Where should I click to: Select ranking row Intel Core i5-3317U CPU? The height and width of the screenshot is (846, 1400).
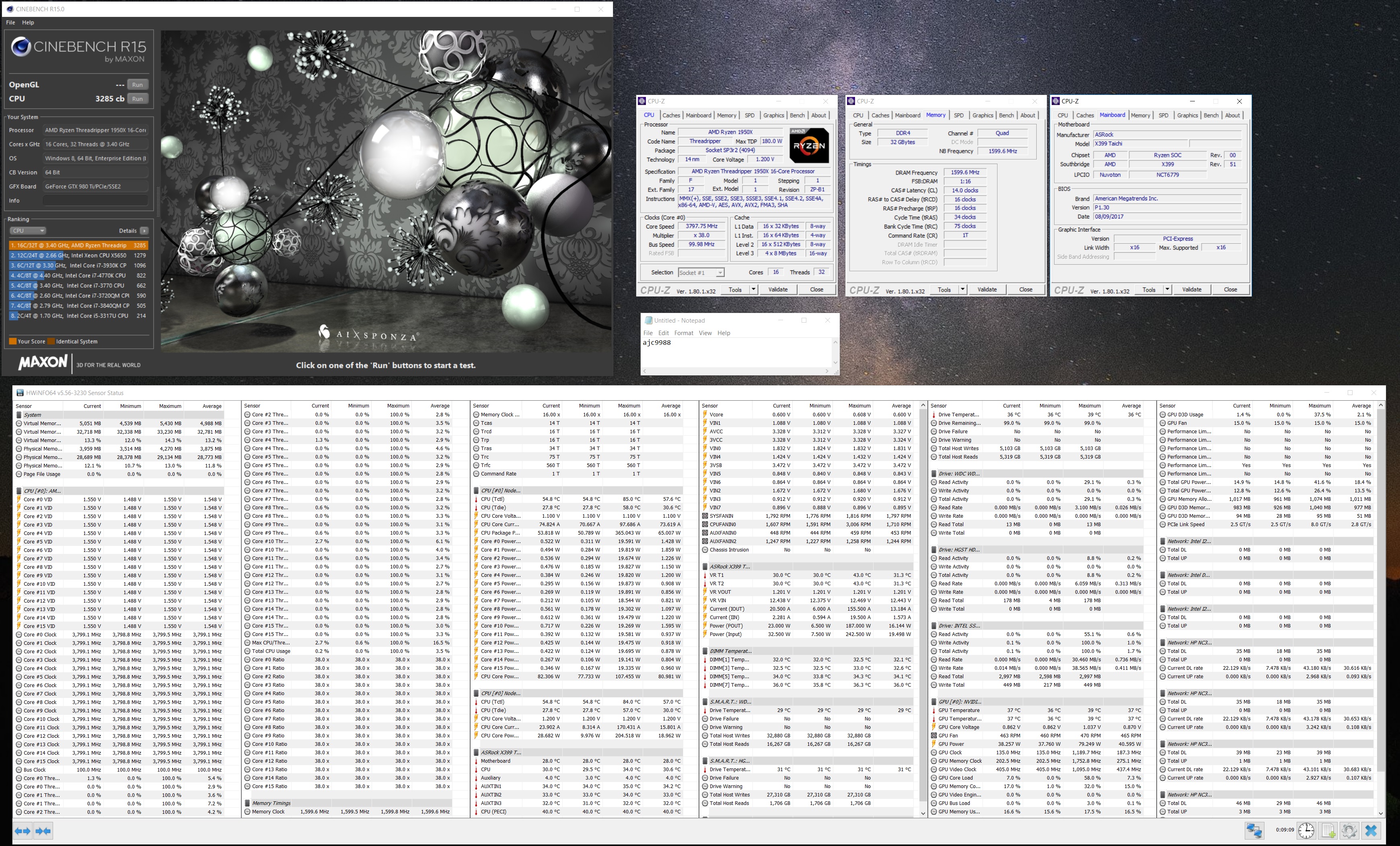(78, 316)
